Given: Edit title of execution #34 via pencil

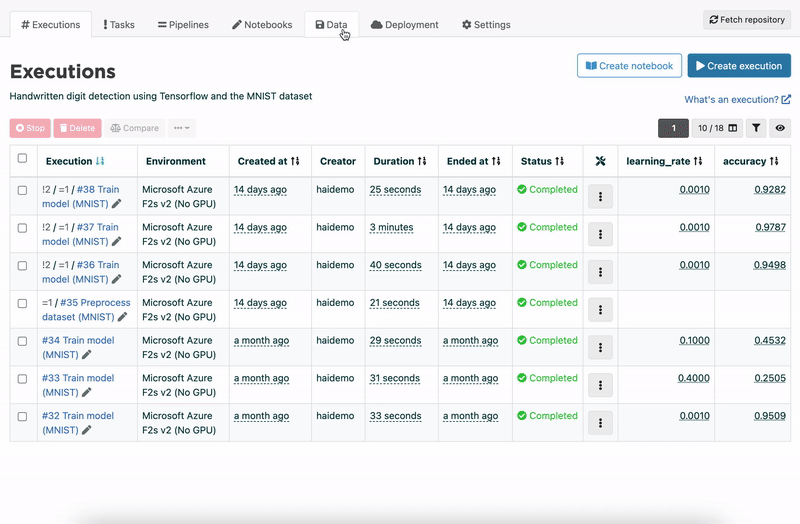Looking at the screenshot, I should [87, 355].
